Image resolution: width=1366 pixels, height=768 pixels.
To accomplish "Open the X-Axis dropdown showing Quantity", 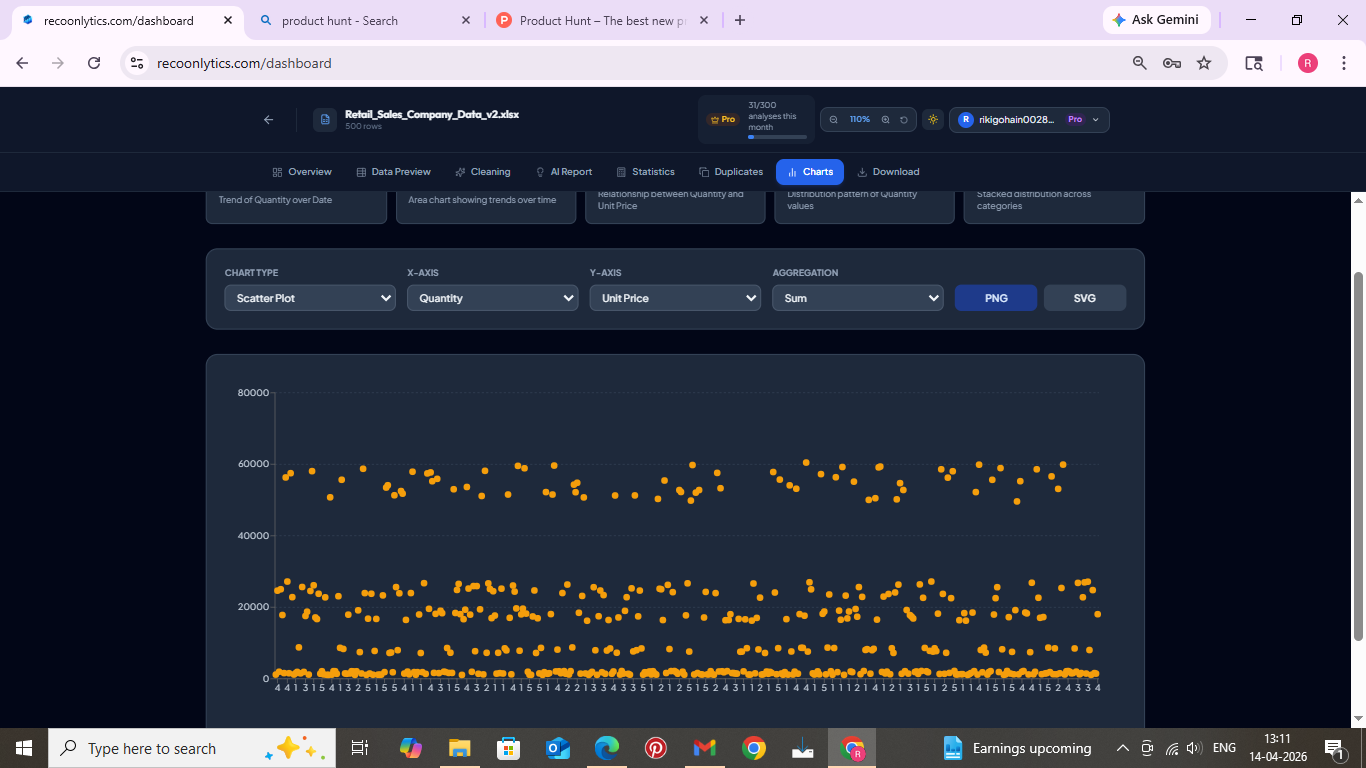I will point(492,298).
